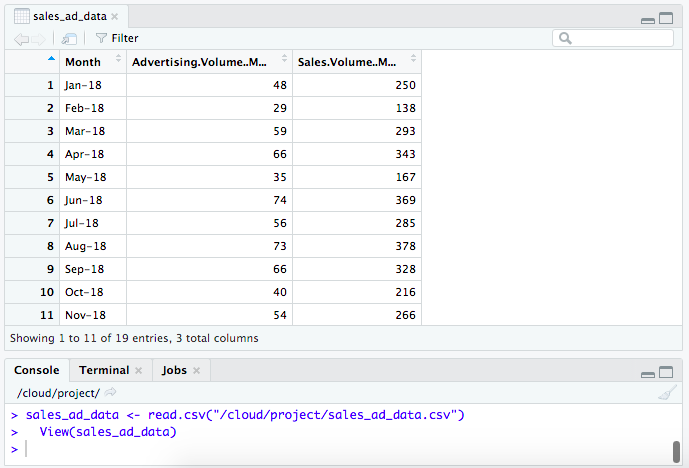Sort by Advertising.Volume column
This screenshot has width=689, height=468.
click(208, 61)
